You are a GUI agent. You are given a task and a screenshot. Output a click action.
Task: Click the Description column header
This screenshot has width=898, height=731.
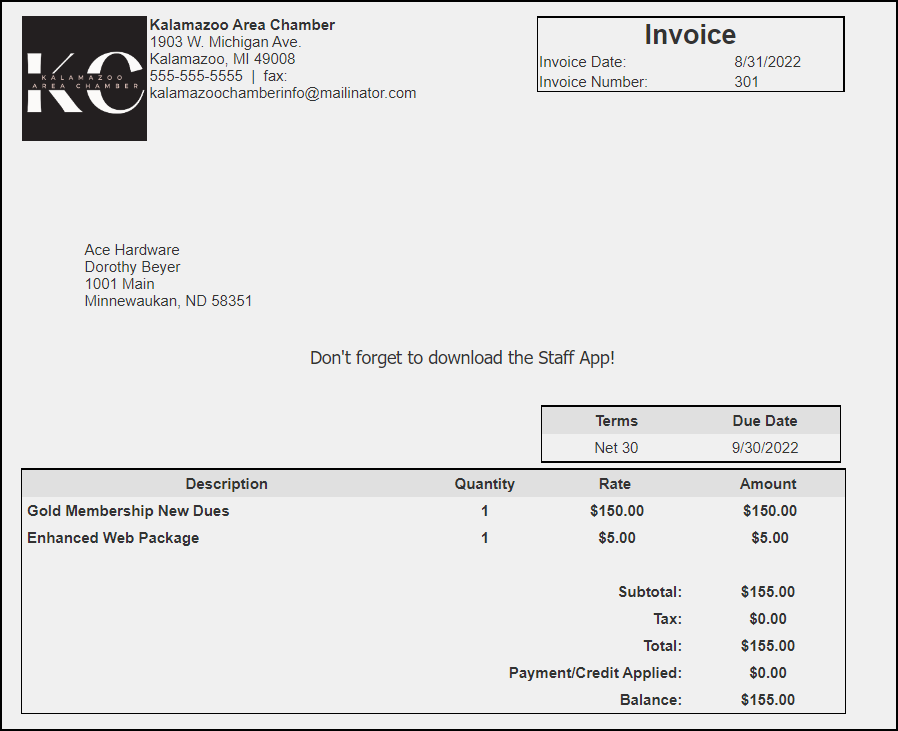pyautogui.click(x=227, y=484)
